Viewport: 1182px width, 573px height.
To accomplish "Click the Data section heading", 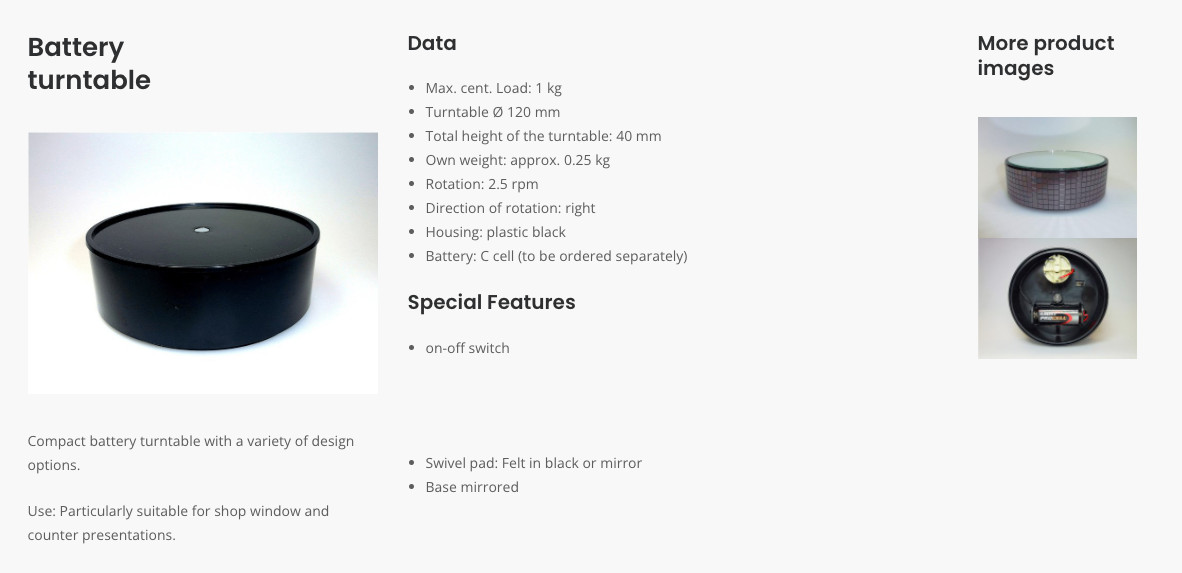I will coord(432,43).
